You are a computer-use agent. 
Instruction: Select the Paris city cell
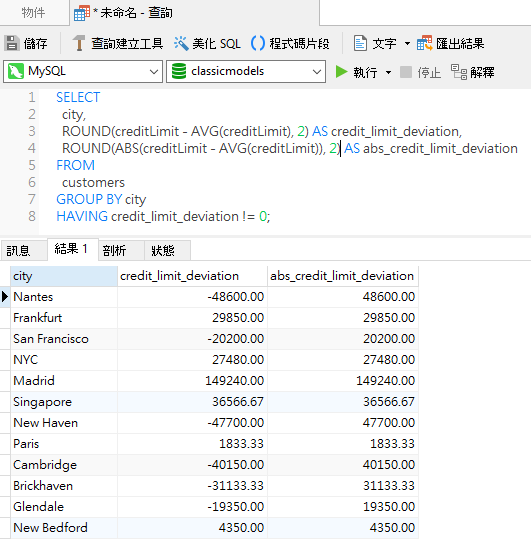pos(64,444)
